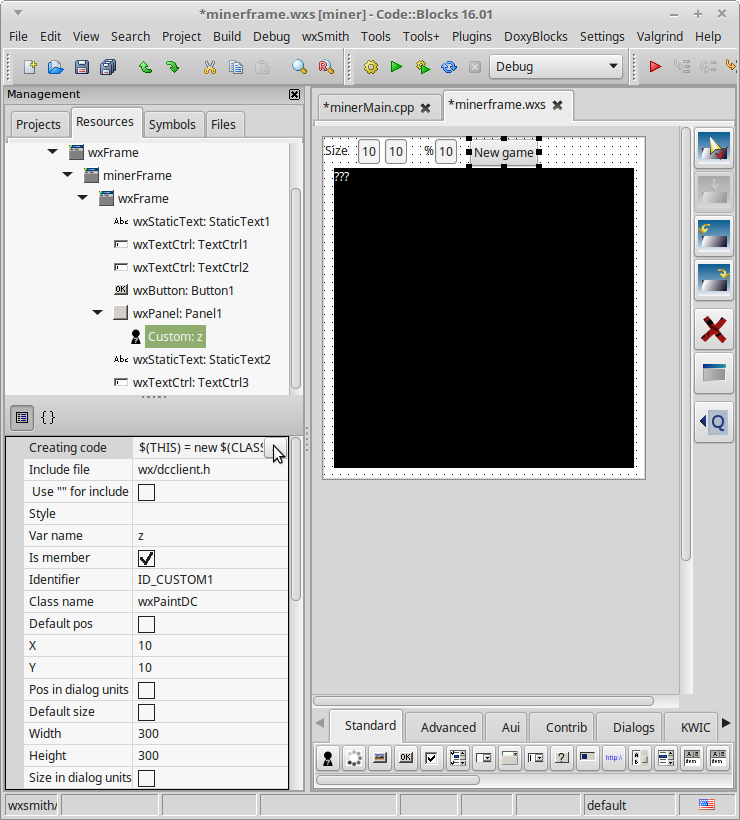740x820 pixels.
Task: Click the Build gear icon
Action: click(x=371, y=67)
